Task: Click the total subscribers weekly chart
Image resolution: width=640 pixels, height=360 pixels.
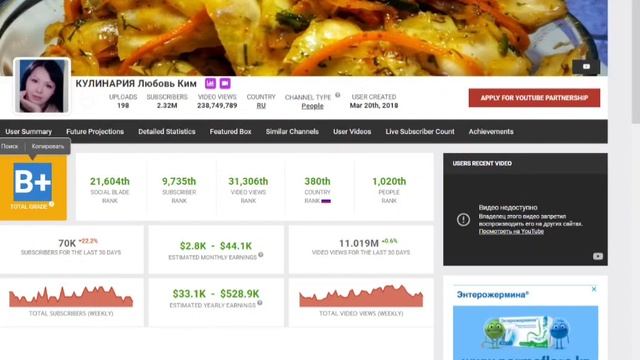Action: (71, 297)
